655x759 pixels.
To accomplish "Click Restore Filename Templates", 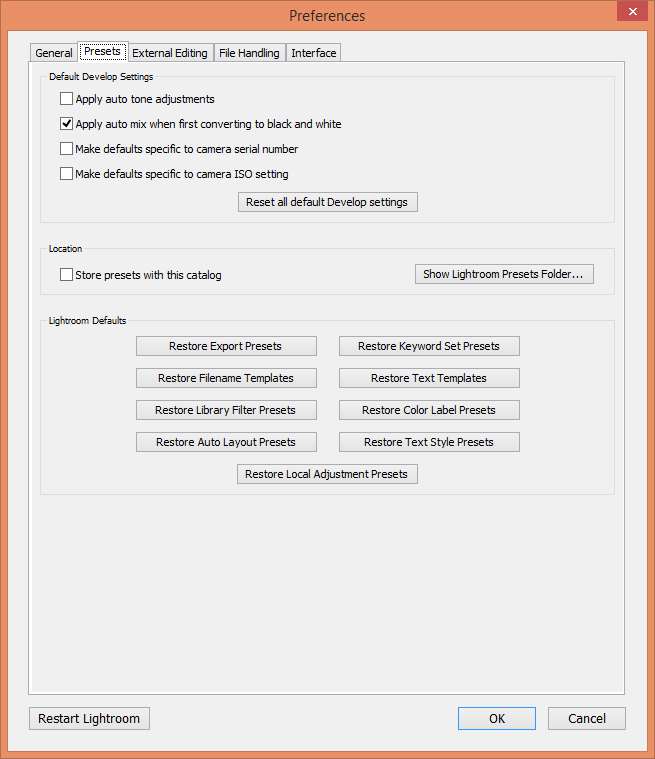I will [x=226, y=378].
